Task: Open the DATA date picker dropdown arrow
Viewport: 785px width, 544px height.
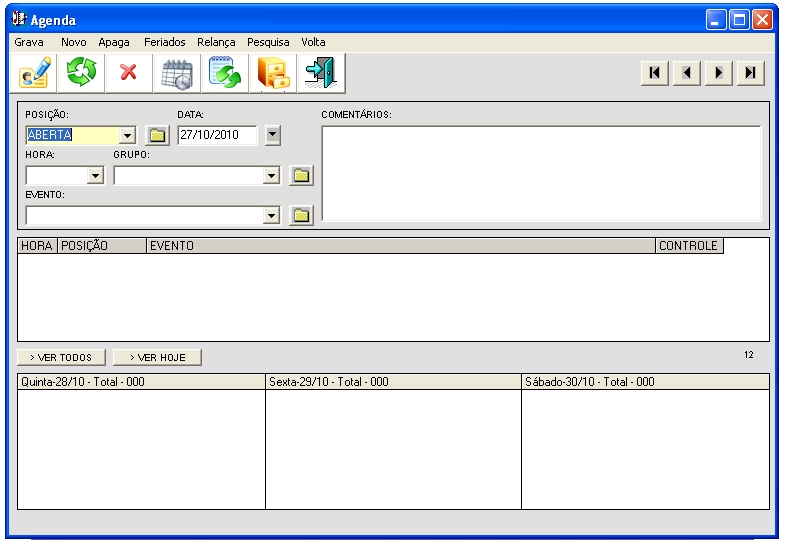Action: (272, 135)
